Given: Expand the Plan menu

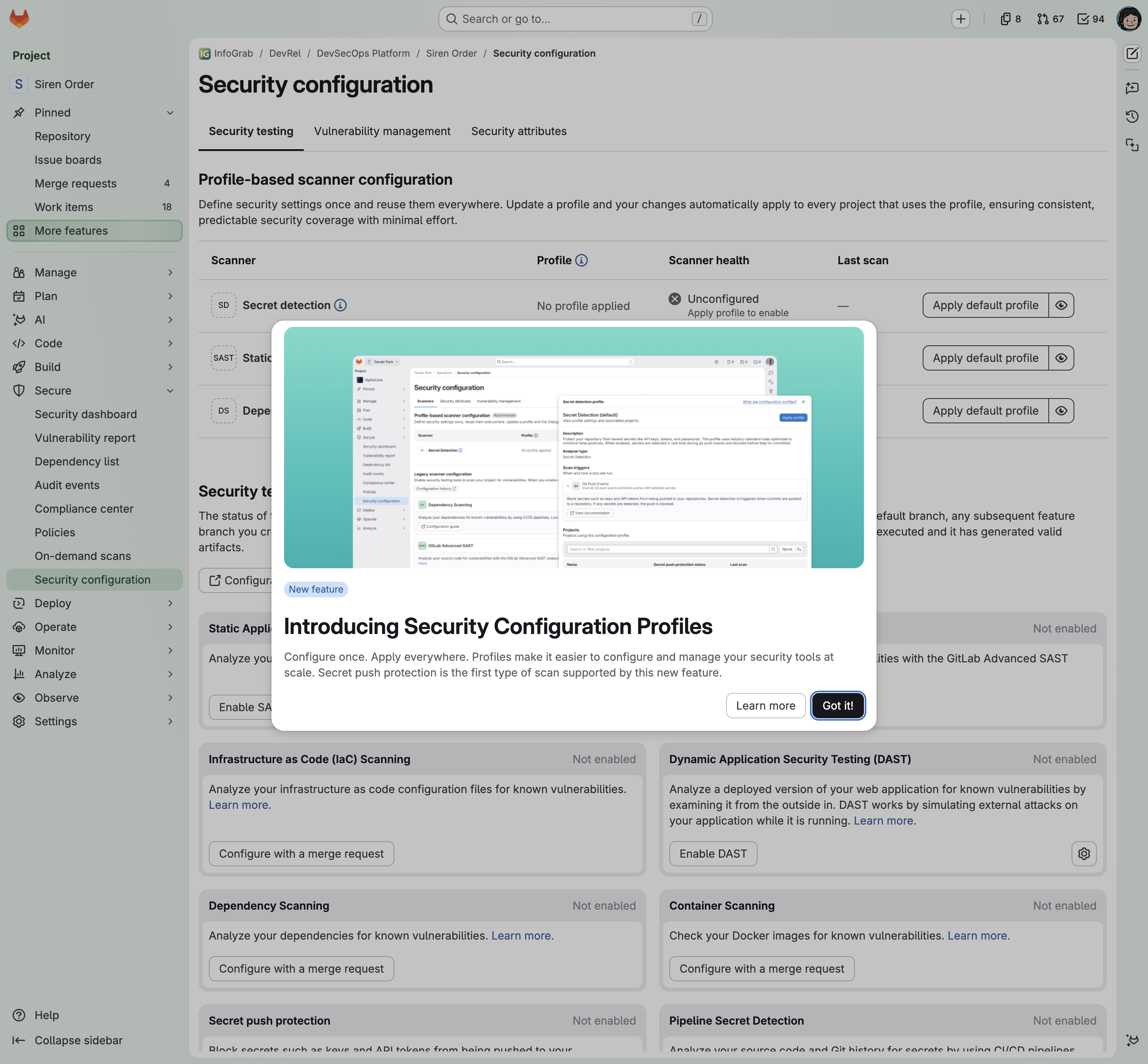Looking at the screenshot, I should click(x=95, y=296).
